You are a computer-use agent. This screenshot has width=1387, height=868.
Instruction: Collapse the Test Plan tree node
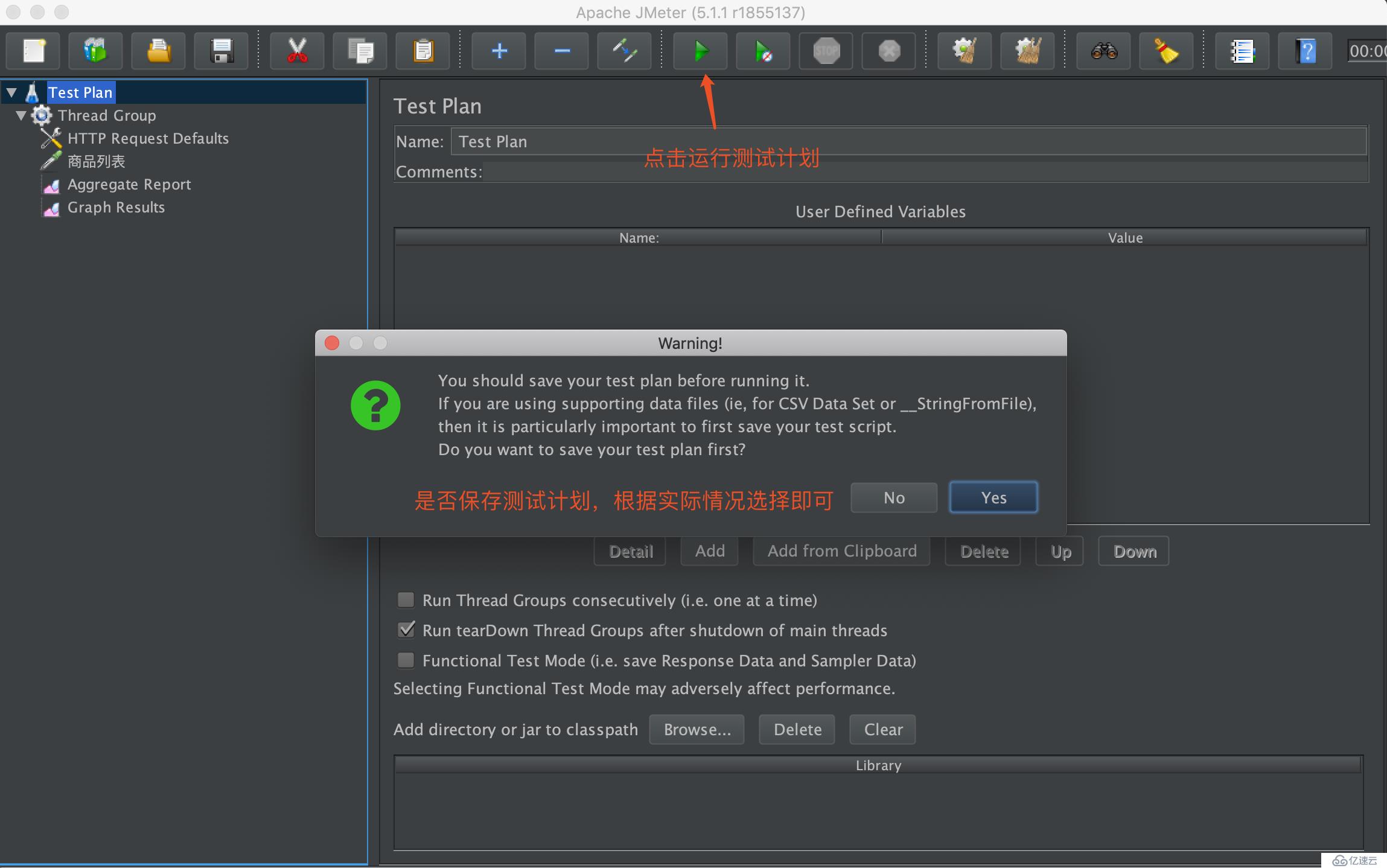click(x=11, y=92)
